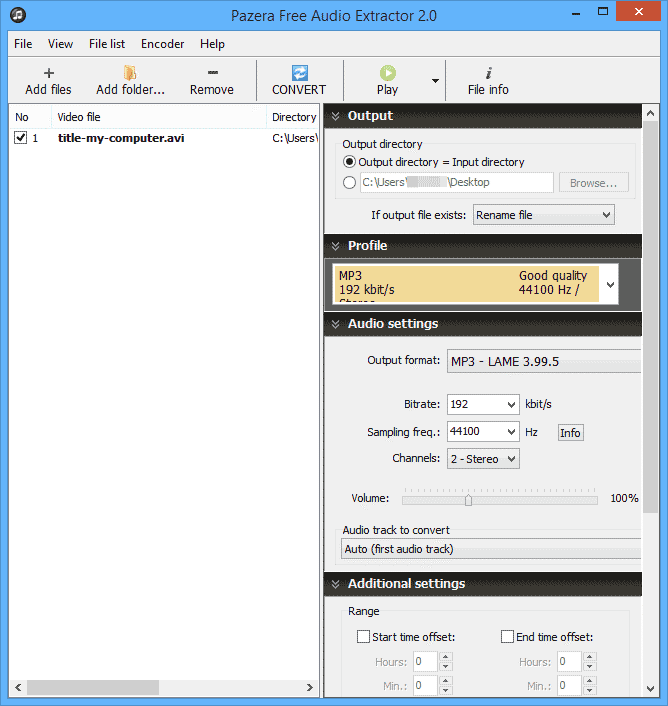Click the green Play icon
Screen dimensions: 668x706
387,73
